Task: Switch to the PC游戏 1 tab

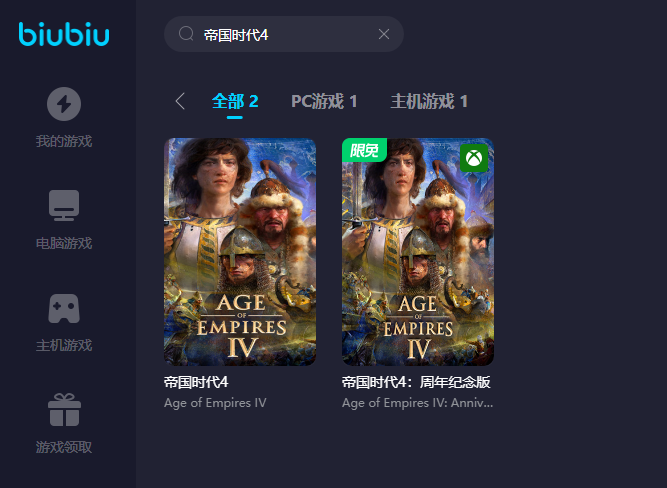Action: tap(324, 101)
